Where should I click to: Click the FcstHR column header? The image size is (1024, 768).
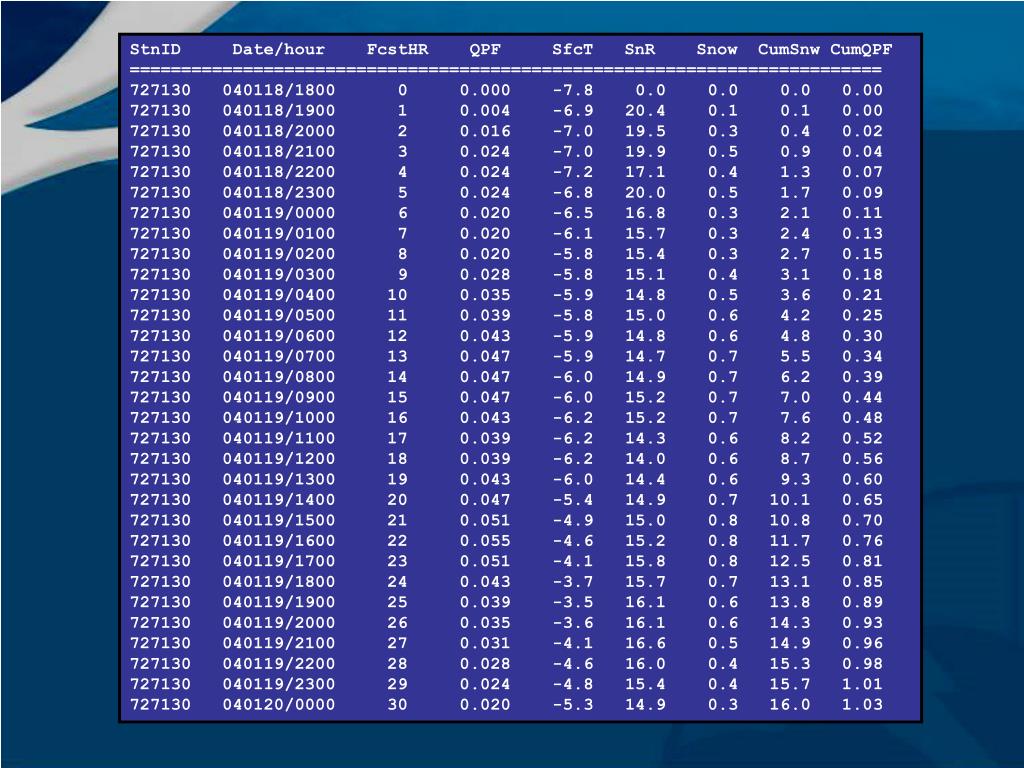(397, 49)
